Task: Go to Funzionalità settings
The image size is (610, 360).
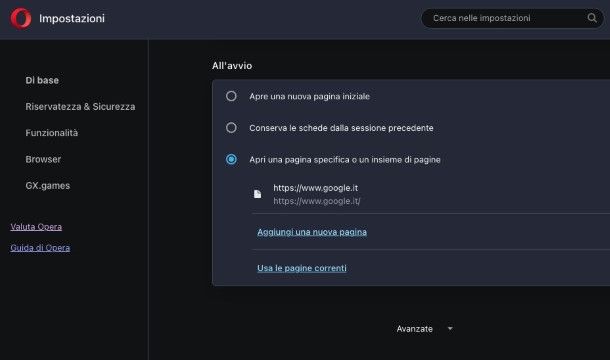Action: tap(52, 133)
